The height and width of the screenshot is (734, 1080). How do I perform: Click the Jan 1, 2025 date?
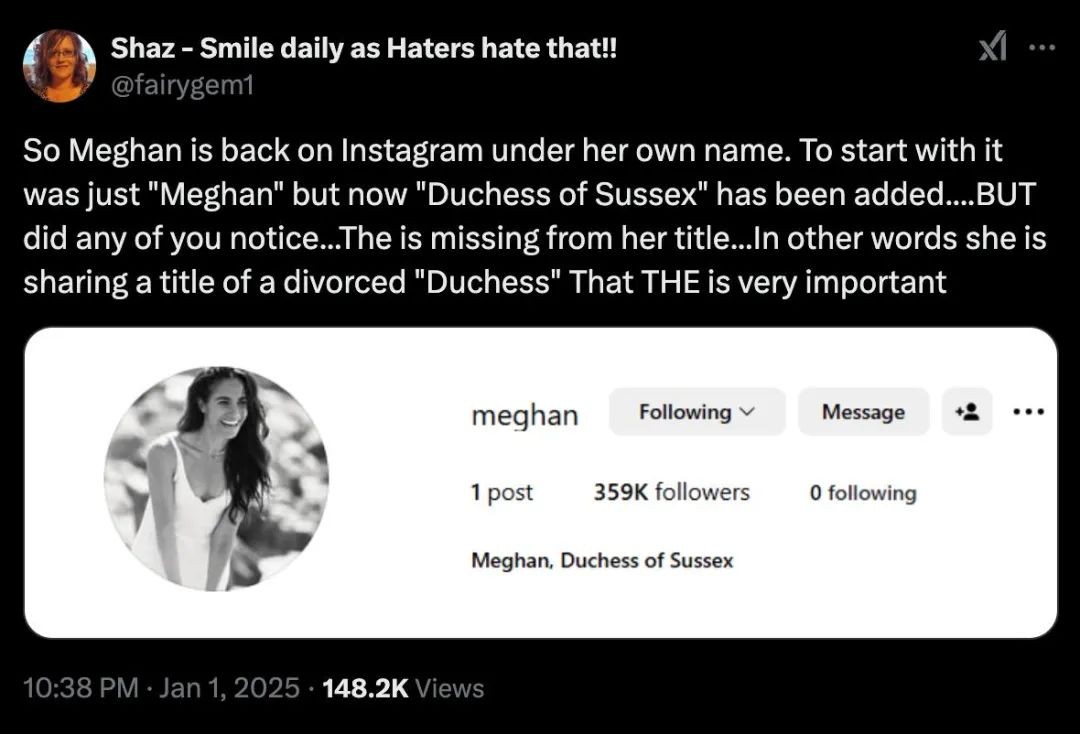(x=228, y=688)
